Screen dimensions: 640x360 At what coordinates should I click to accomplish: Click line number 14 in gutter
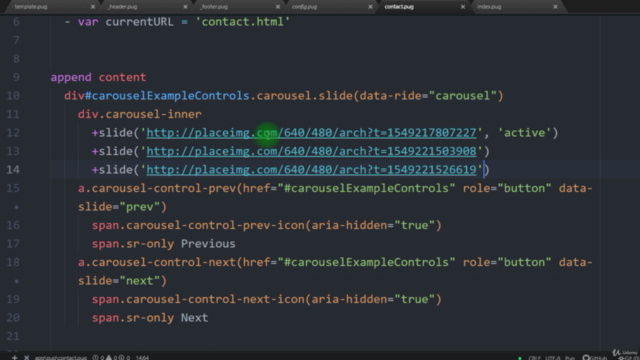(13, 169)
